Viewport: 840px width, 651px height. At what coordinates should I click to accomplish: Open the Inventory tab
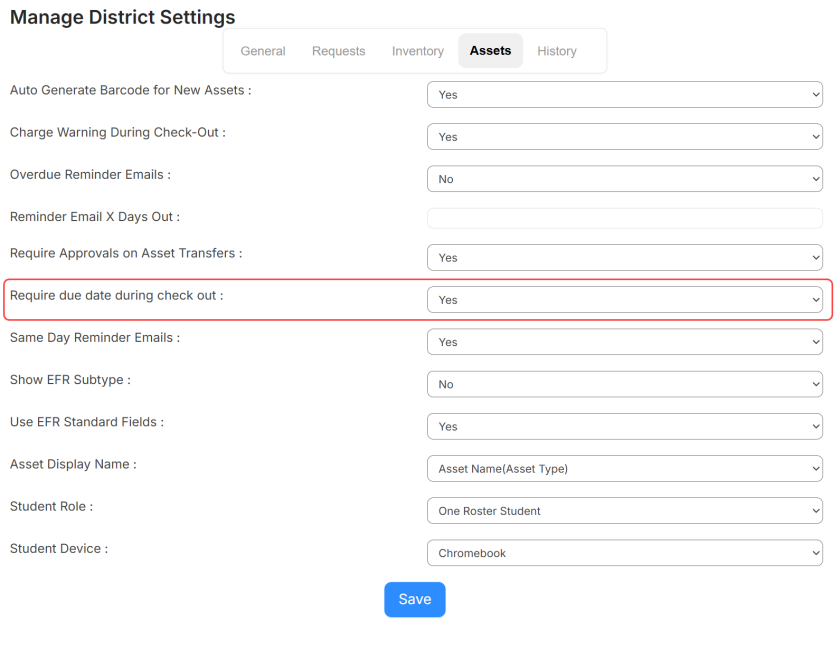click(417, 51)
